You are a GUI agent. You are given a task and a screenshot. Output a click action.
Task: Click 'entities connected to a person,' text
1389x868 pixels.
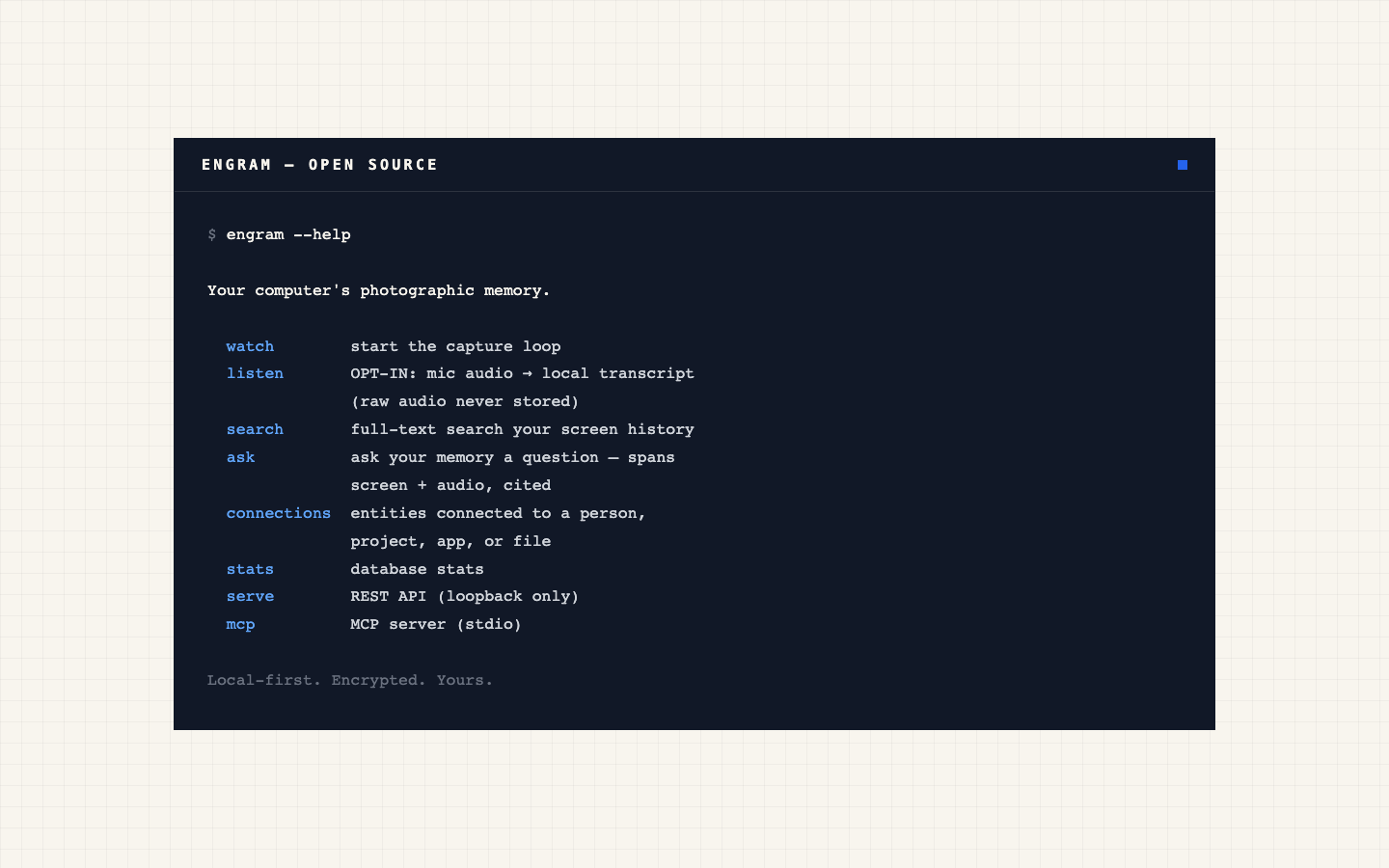click(x=498, y=513)
